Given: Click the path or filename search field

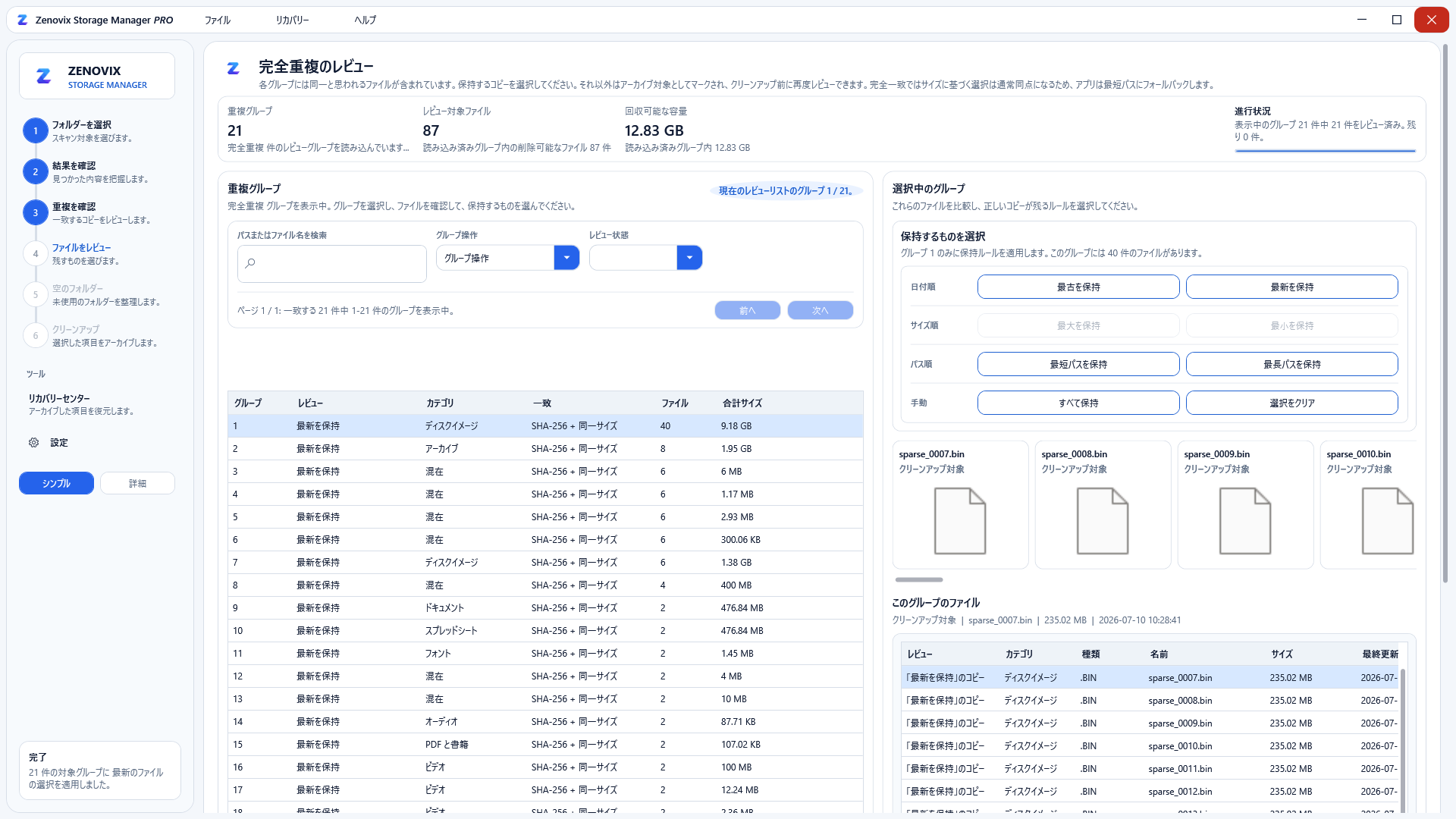Looking at the screenshot, I should 332,264.
